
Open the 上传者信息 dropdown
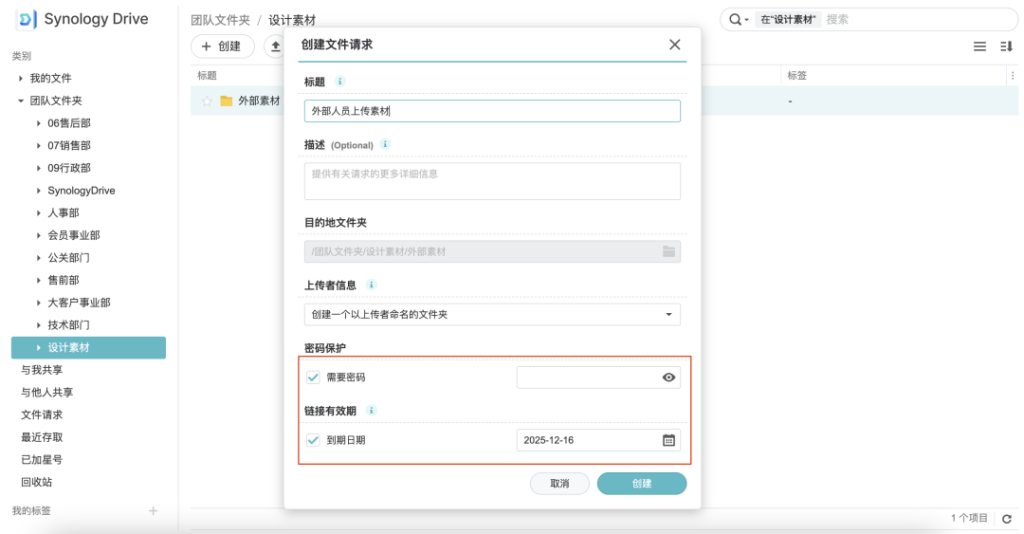point(492,315)
